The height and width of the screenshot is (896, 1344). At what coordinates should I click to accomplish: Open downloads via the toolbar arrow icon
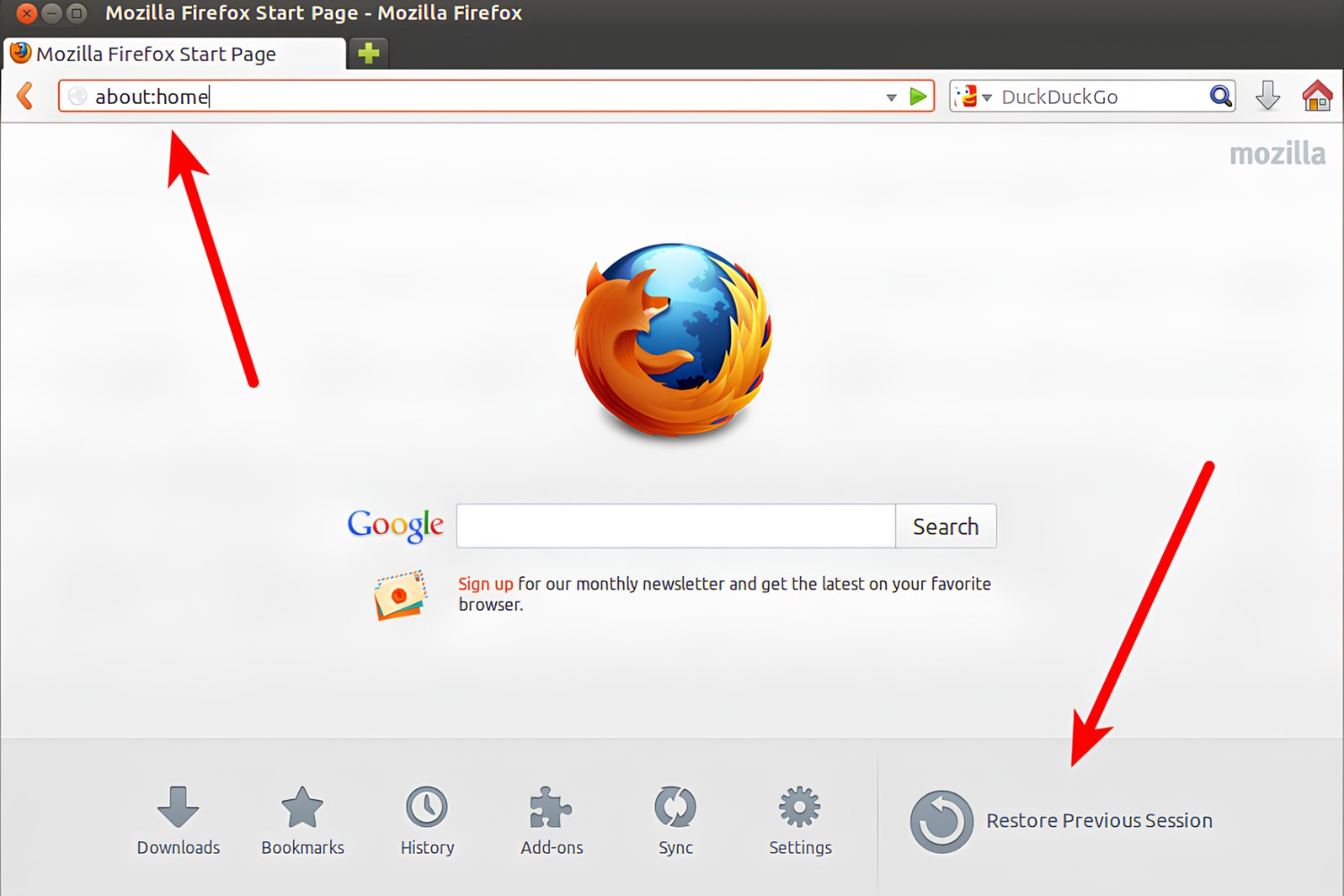1268,96
